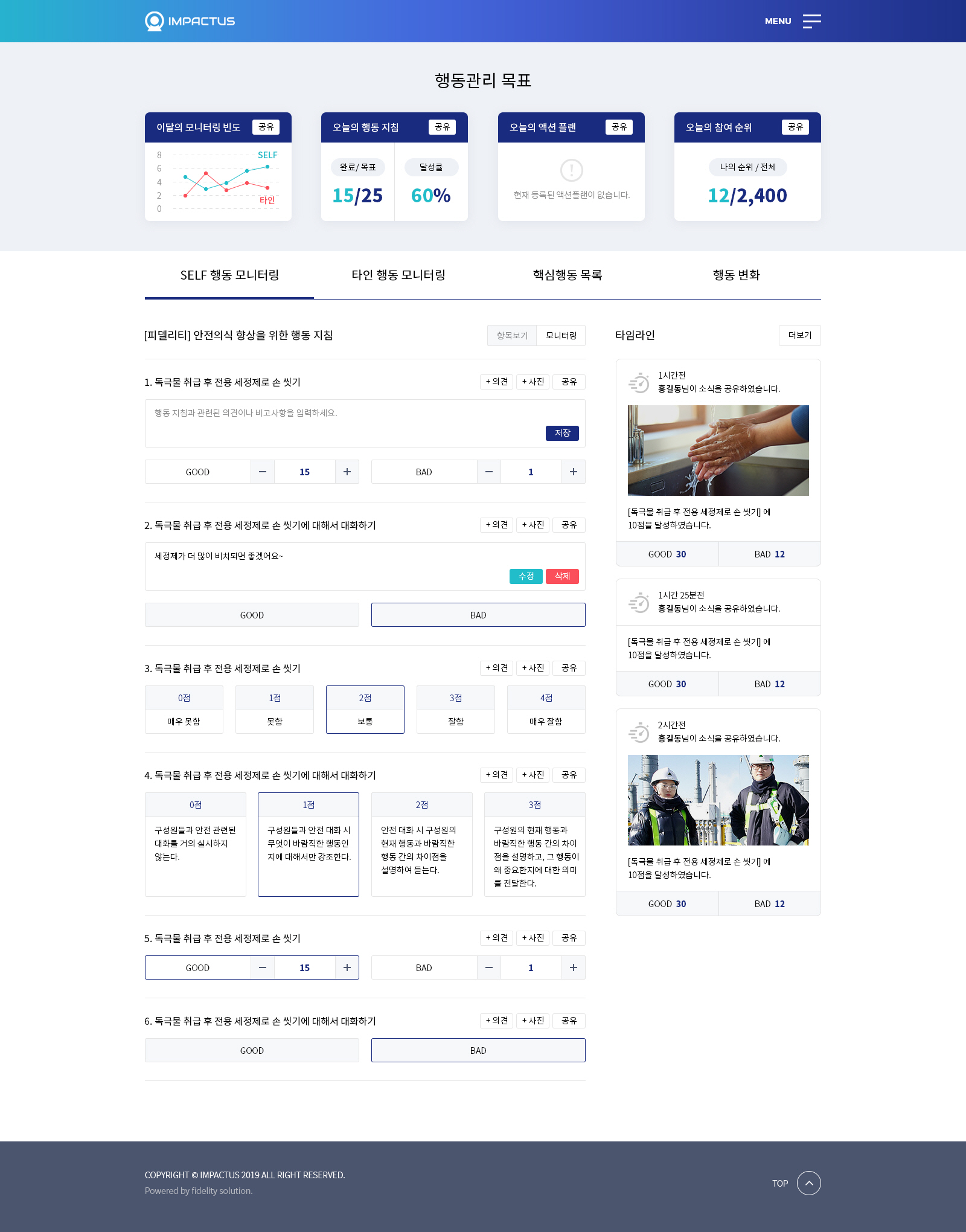Delete comment with red 삭제 button
The width and height of the screenshot is (966, 1232).
pos(562,576)
